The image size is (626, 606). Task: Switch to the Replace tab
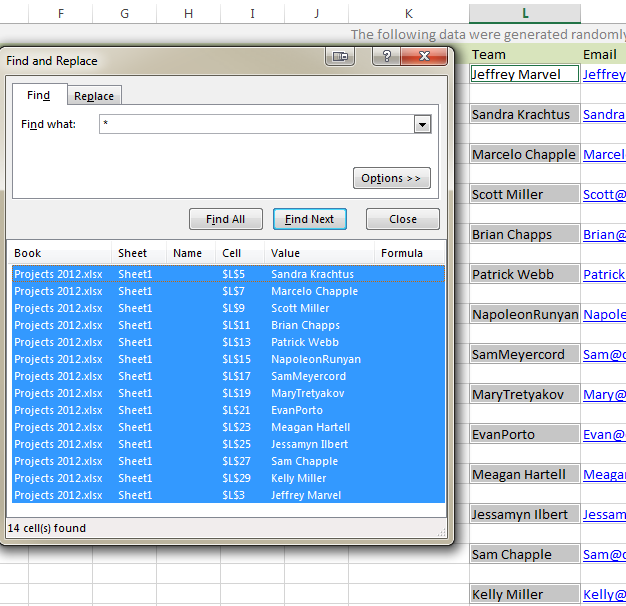pos(94,96)
